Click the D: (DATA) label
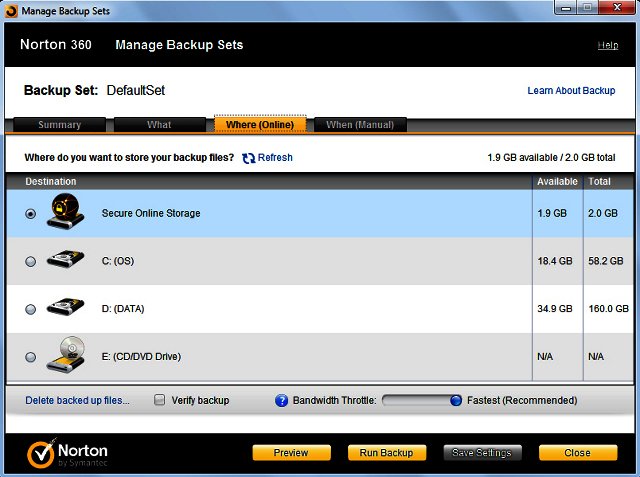 click(123, 309)
